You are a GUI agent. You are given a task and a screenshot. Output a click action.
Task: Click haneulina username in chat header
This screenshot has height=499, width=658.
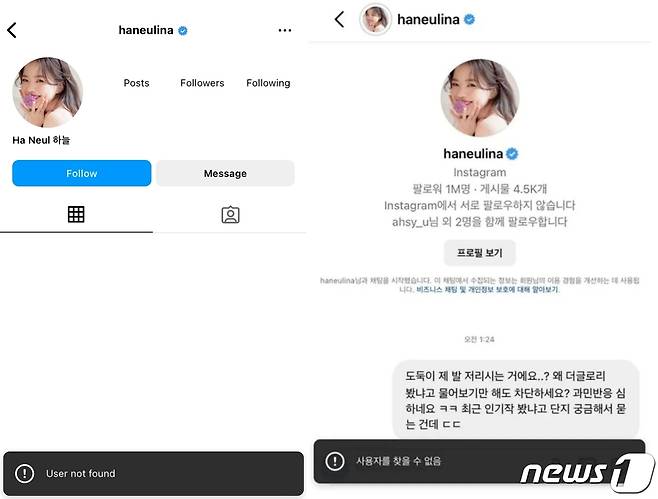click(428, 19)
